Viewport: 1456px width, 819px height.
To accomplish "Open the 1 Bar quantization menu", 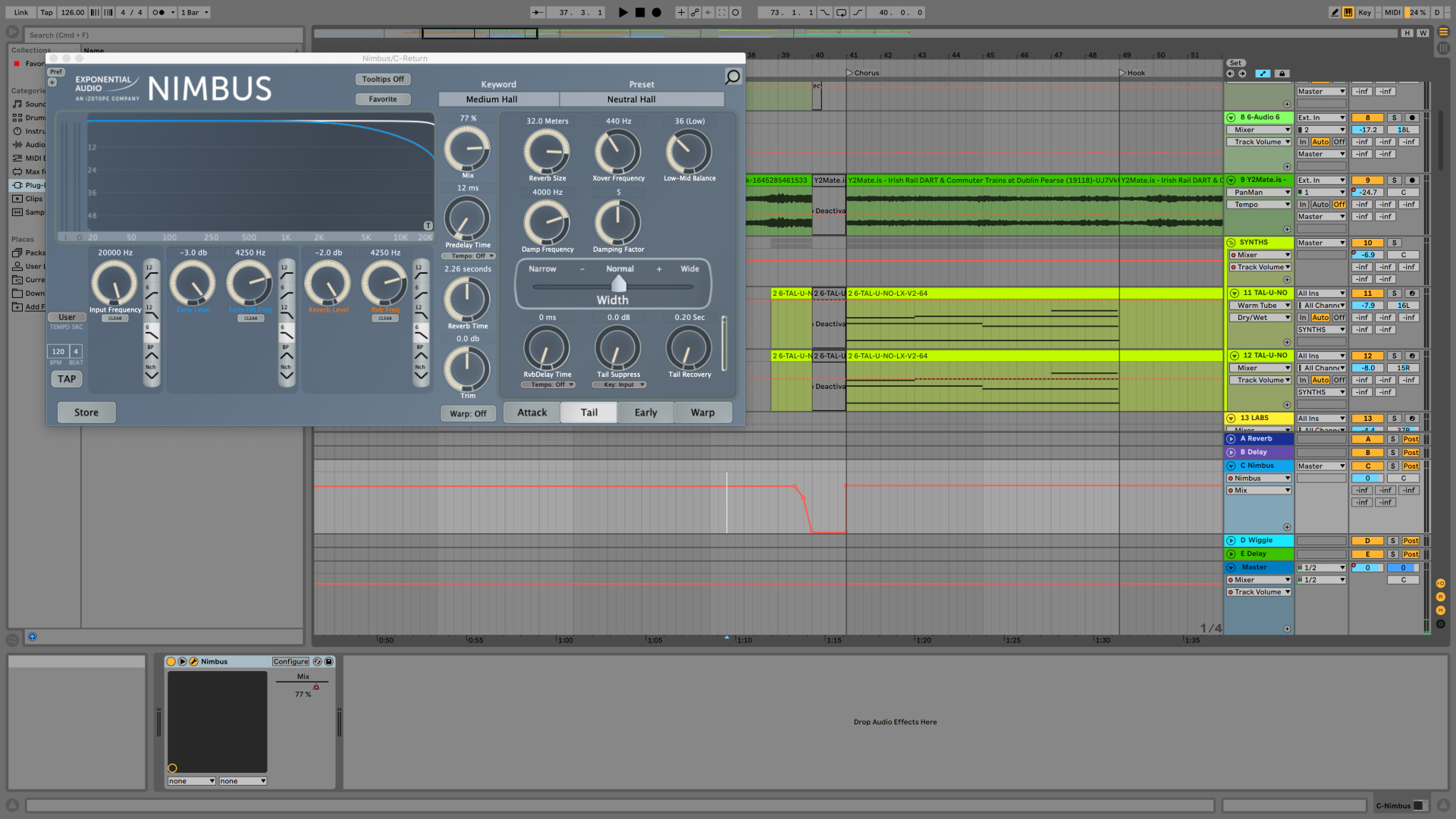I will tap(194, 12).
